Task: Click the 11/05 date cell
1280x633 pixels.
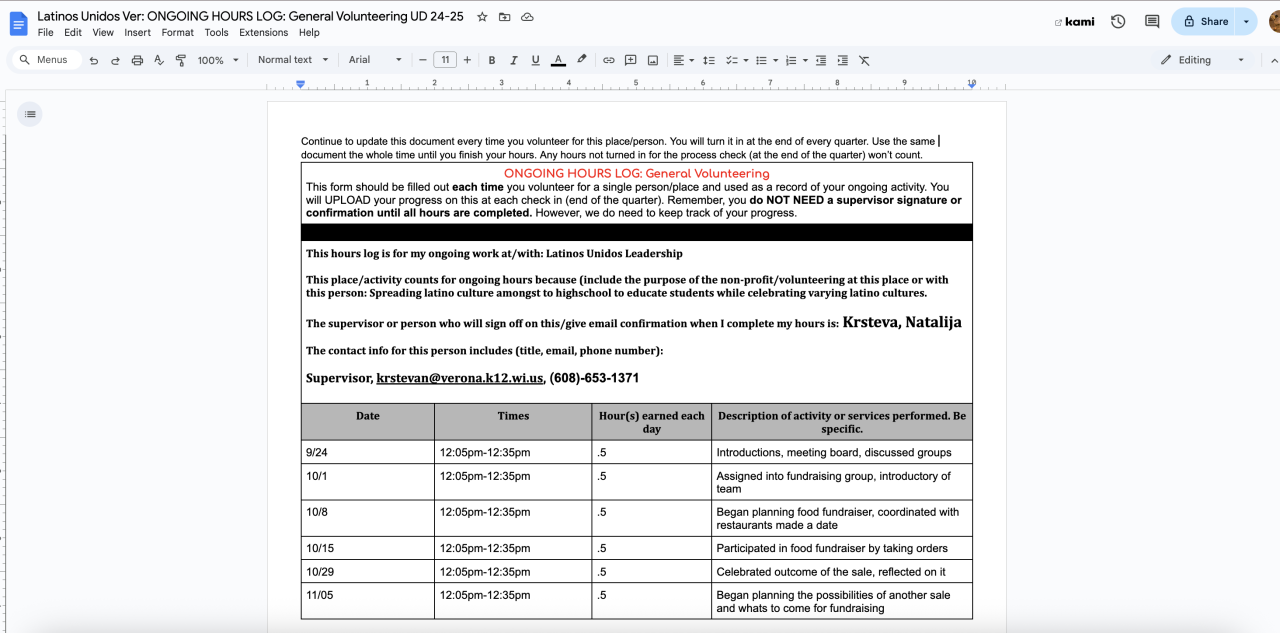Action: [x=368, y=601]
